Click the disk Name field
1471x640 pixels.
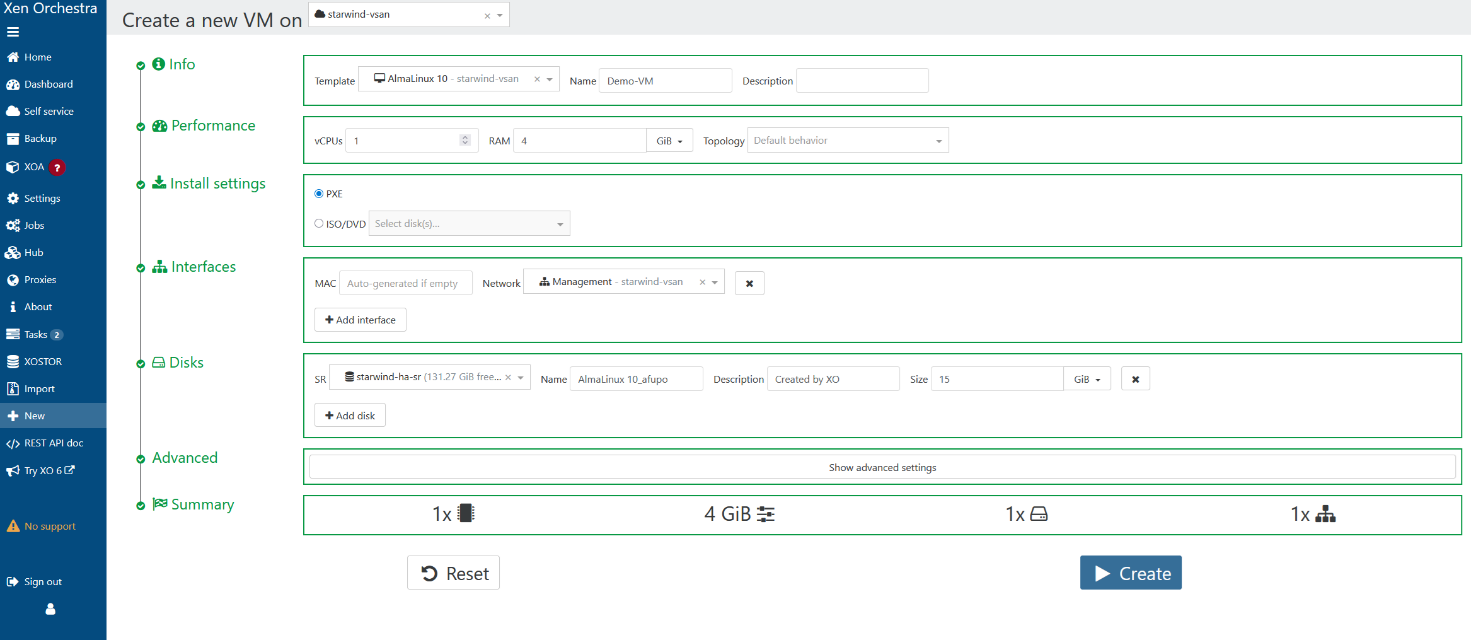(637, 379)
